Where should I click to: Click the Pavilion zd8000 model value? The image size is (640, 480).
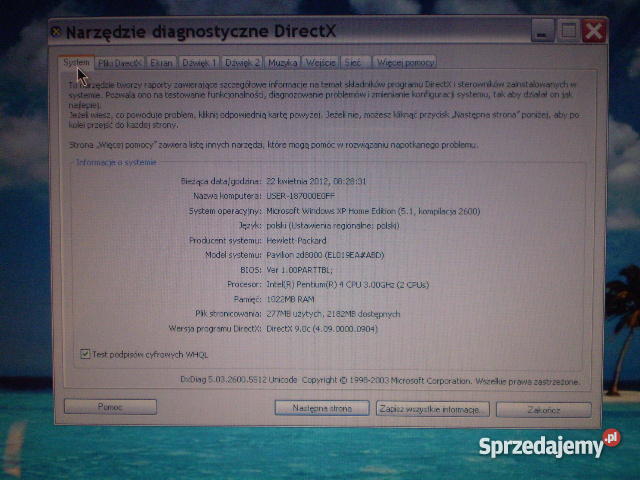click(x=325, y=256)
